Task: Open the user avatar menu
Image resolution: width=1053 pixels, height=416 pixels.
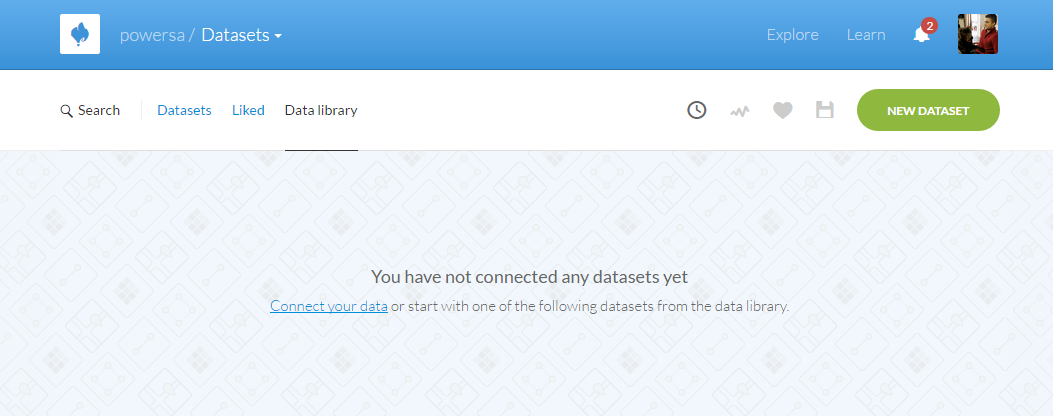Action: (977, 34)
